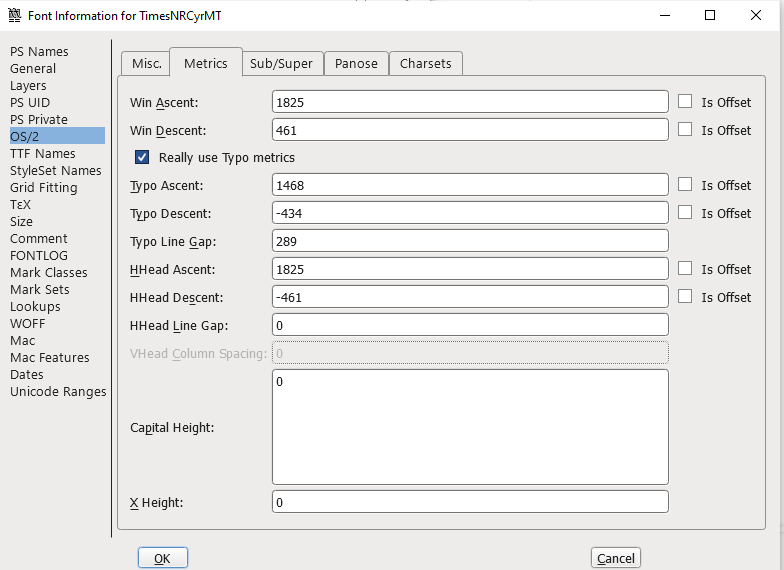
Task: Toggle Is Offset for Typo Ascent
Action: (685, 184)
